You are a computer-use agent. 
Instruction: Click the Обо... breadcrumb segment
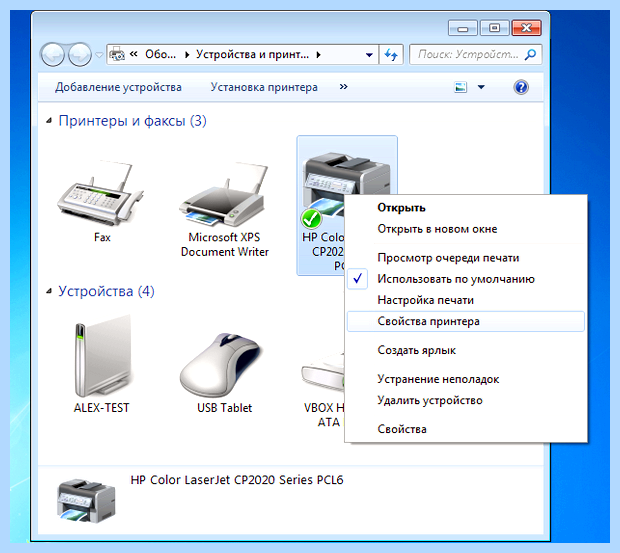[161, 54]
